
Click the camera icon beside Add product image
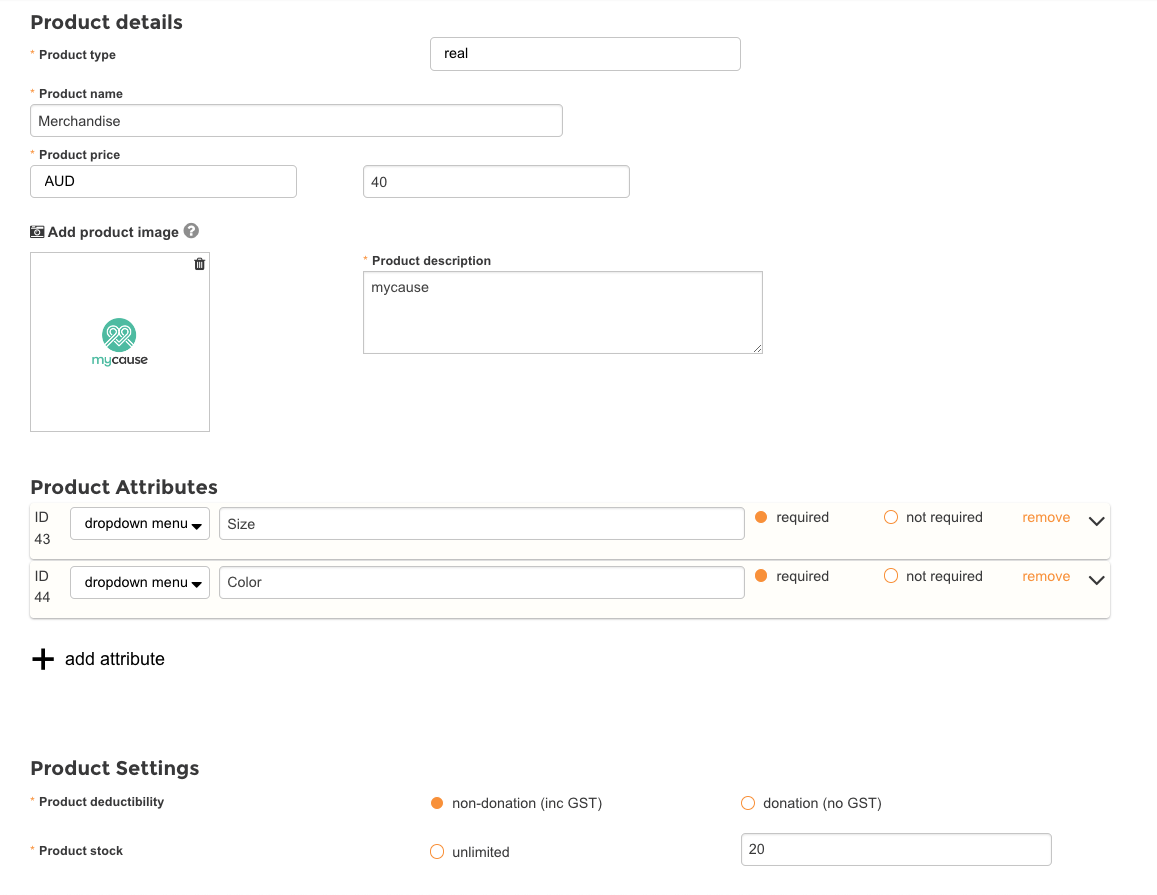tap(37, 232)
